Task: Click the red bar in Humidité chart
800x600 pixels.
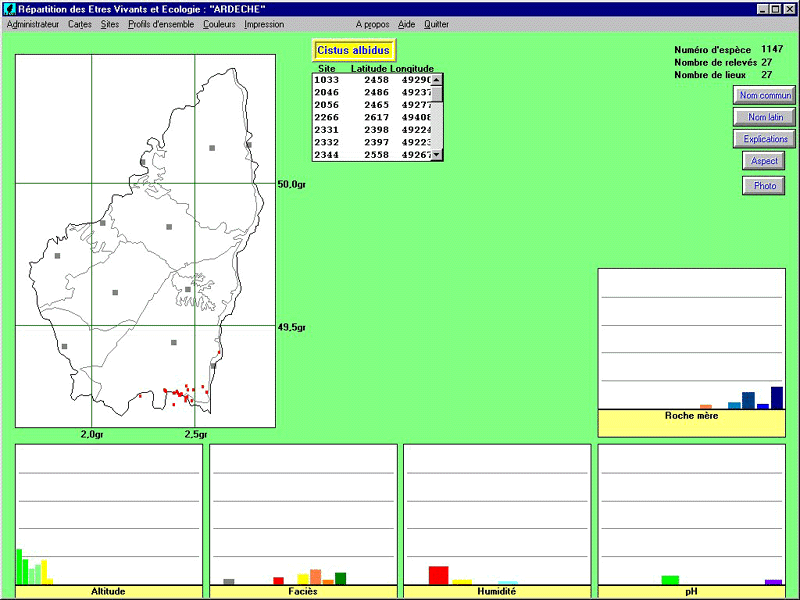Action: tap(438, 575)
